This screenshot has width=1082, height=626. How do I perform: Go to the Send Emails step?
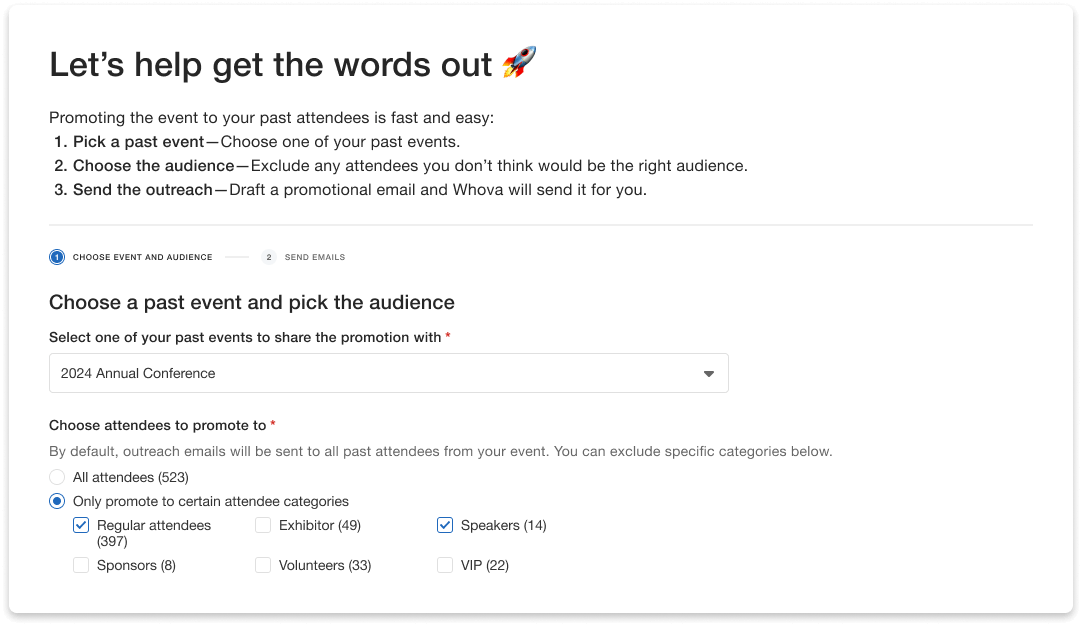tap(314, 257)
